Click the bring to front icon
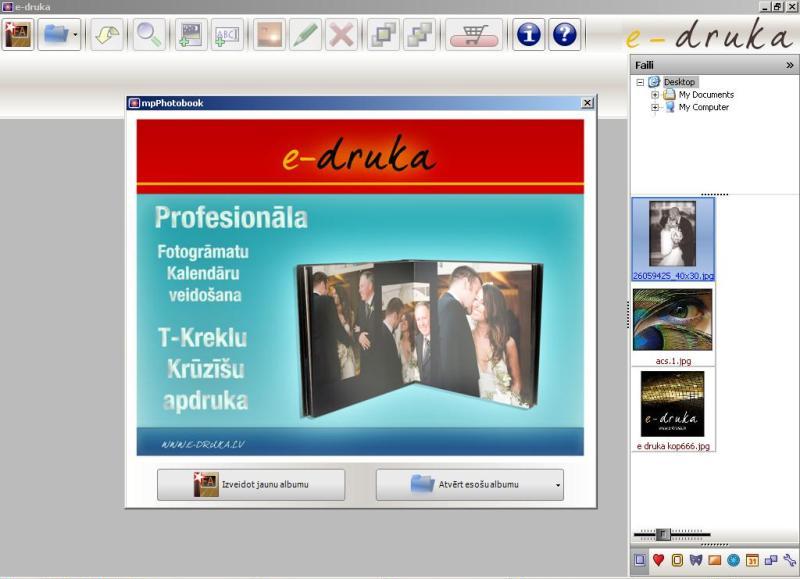This screenshot has width=800, height=579. pyautogui.click(x=383, y=34)
